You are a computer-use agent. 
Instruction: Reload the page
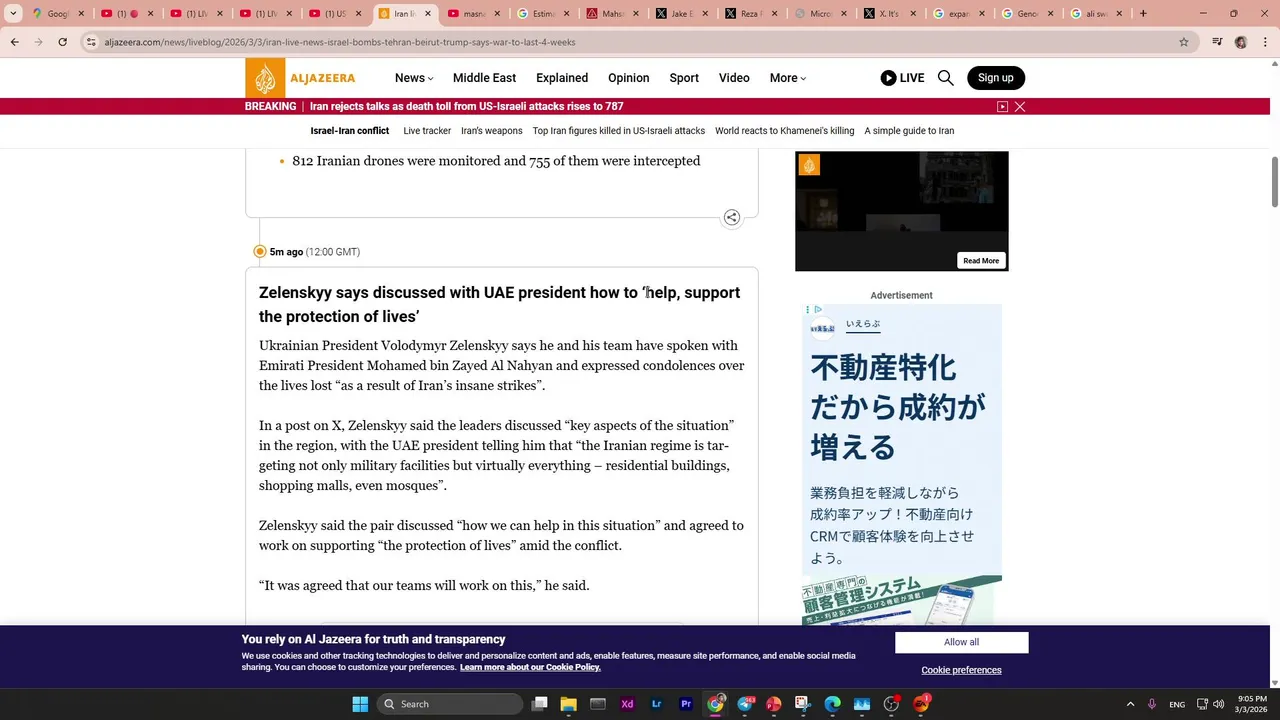[x=62, y=42]
